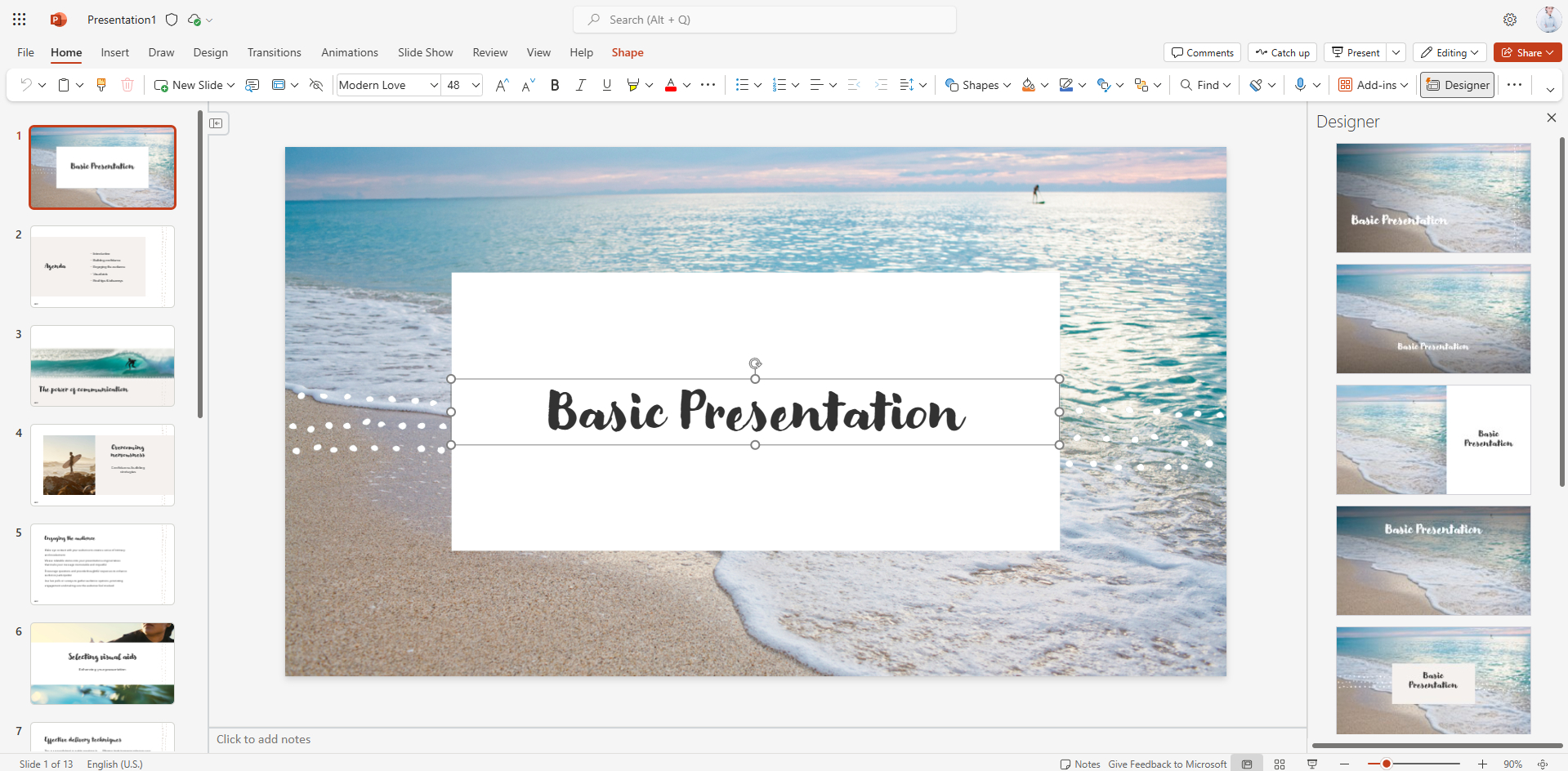Click the Delete trash icon

pyautogui.click(x=127, y=85)
